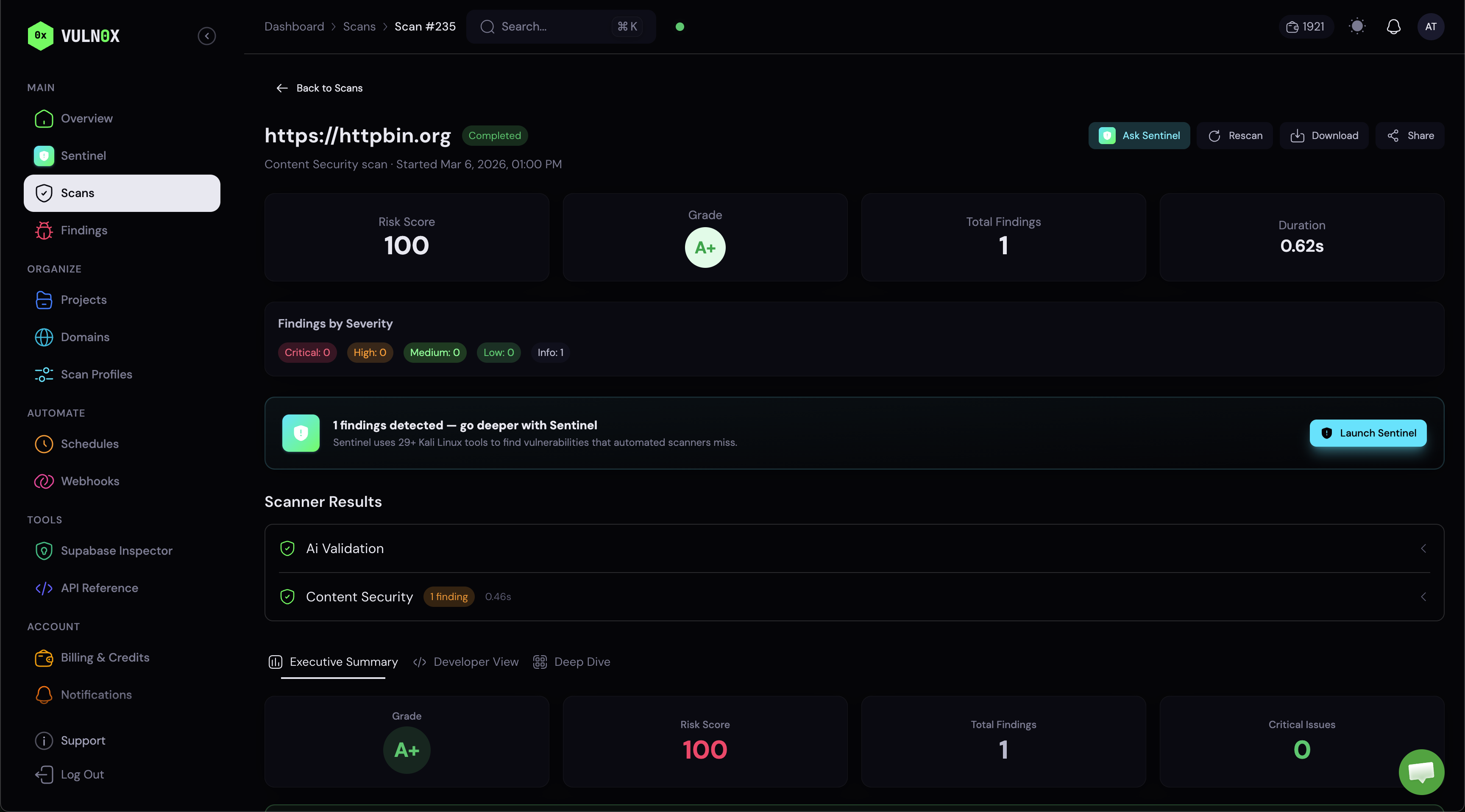Click the Info: 1 severity pill

[550, 352]
